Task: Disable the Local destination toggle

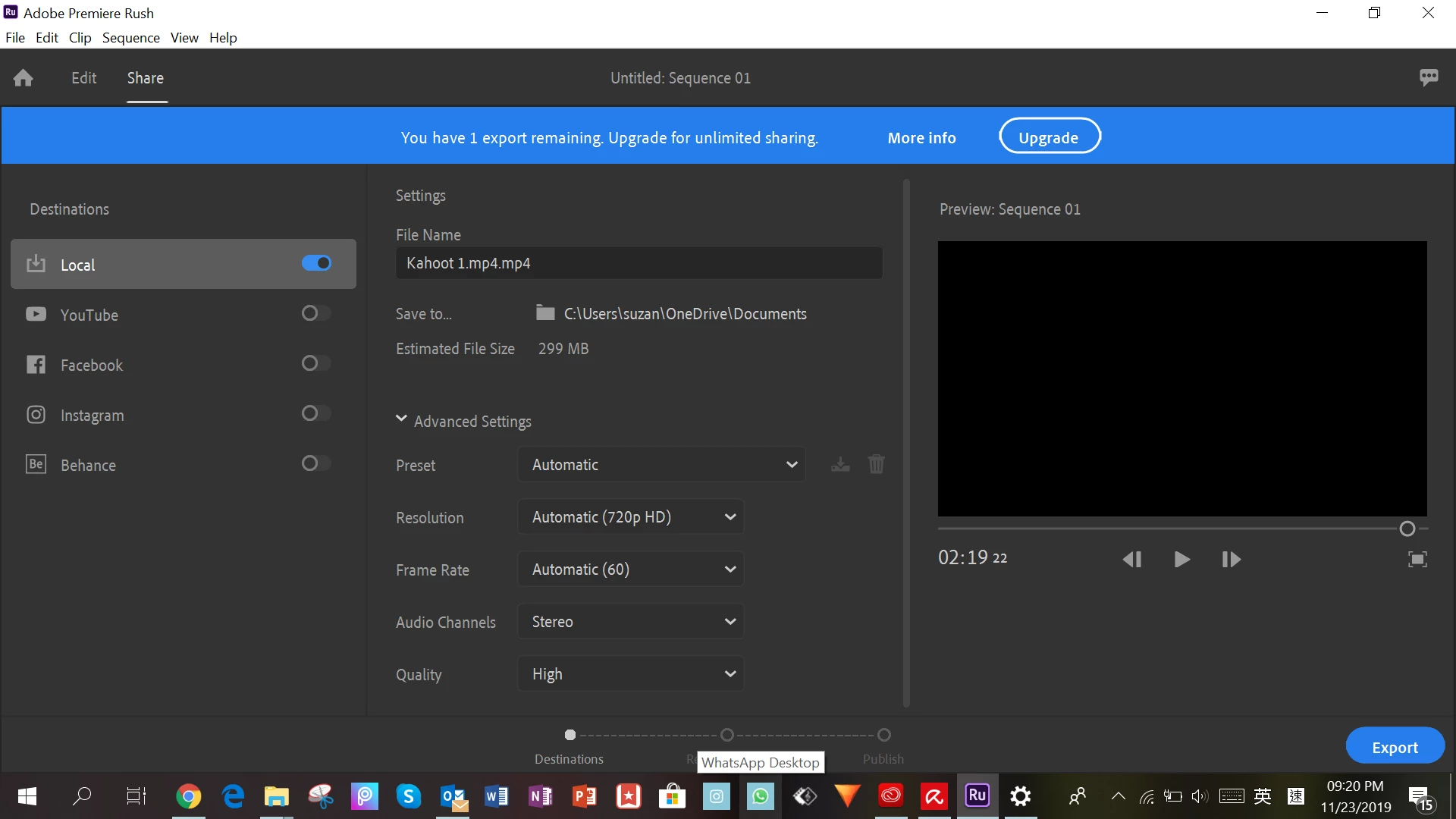Action: coord(316,263)
